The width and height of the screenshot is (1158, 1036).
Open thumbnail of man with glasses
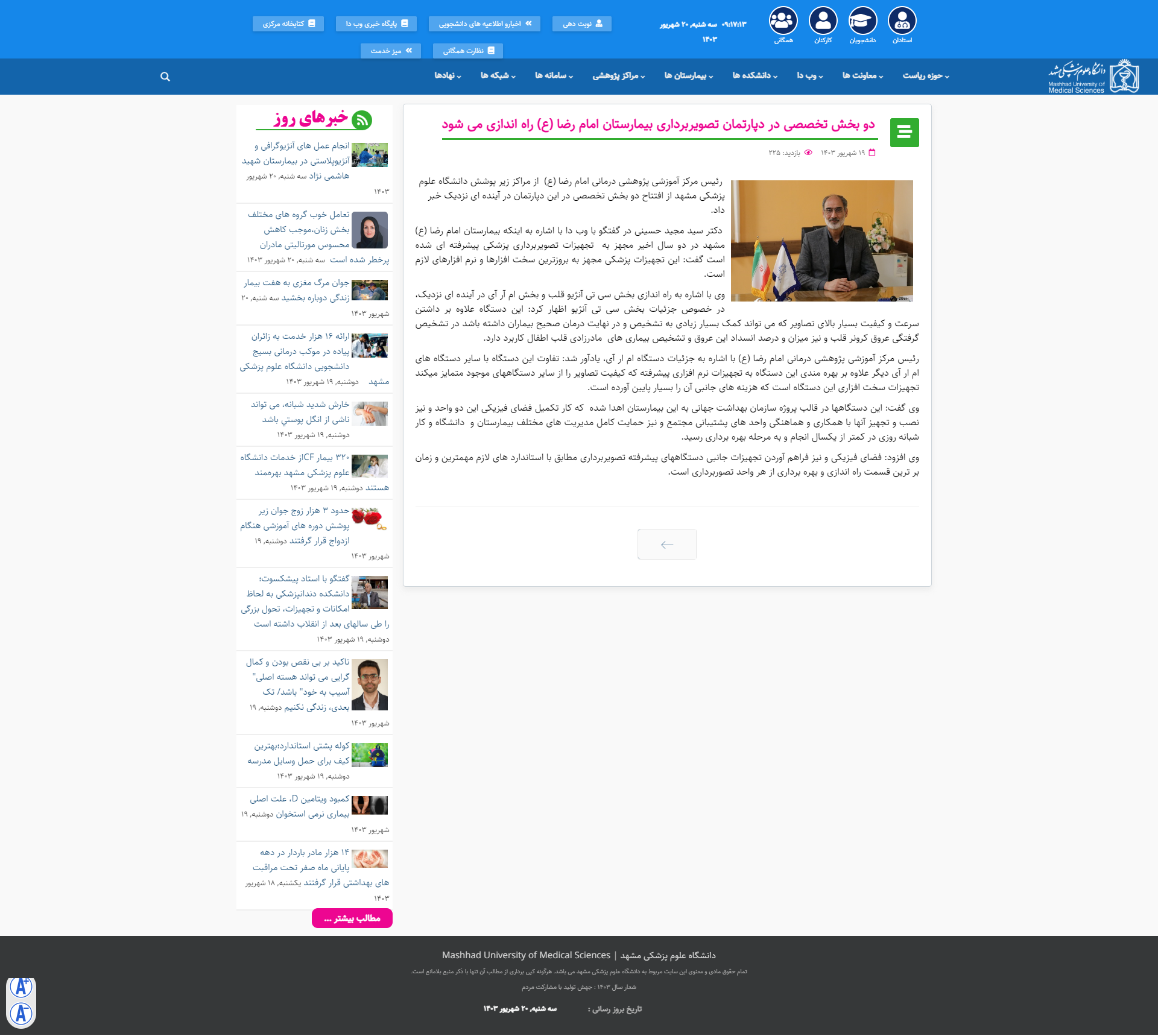pos(370,684)
